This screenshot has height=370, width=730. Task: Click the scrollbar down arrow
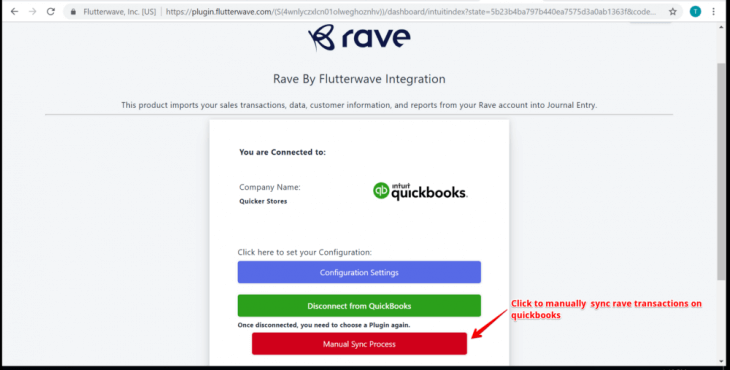click(721, 361)
